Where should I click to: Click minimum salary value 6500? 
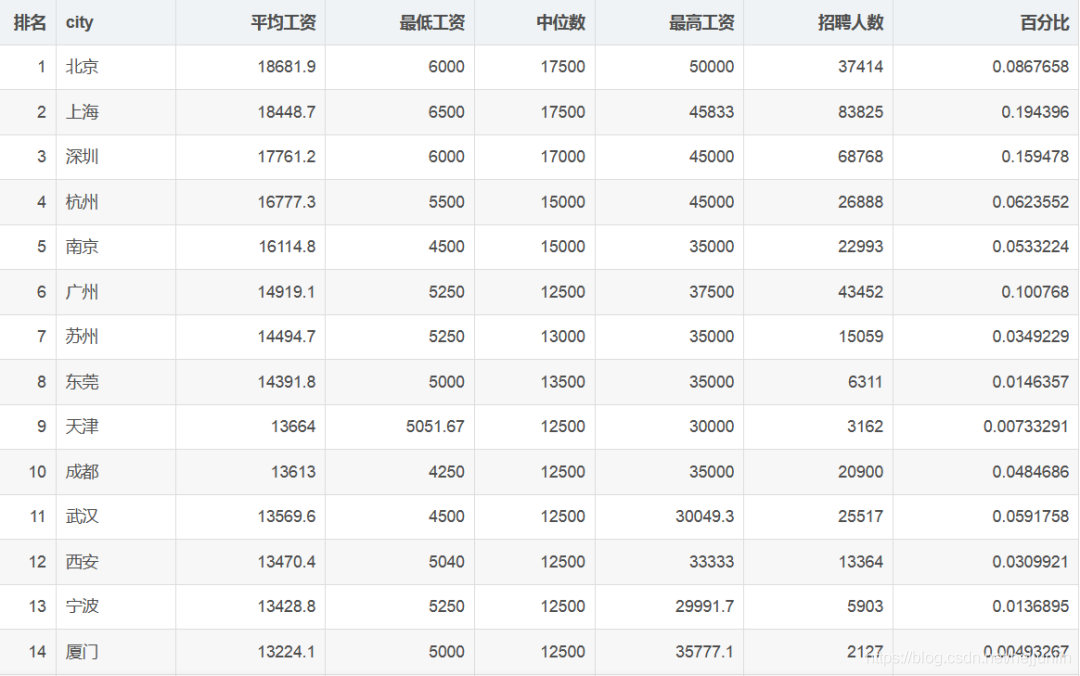[x=446, y=112]
